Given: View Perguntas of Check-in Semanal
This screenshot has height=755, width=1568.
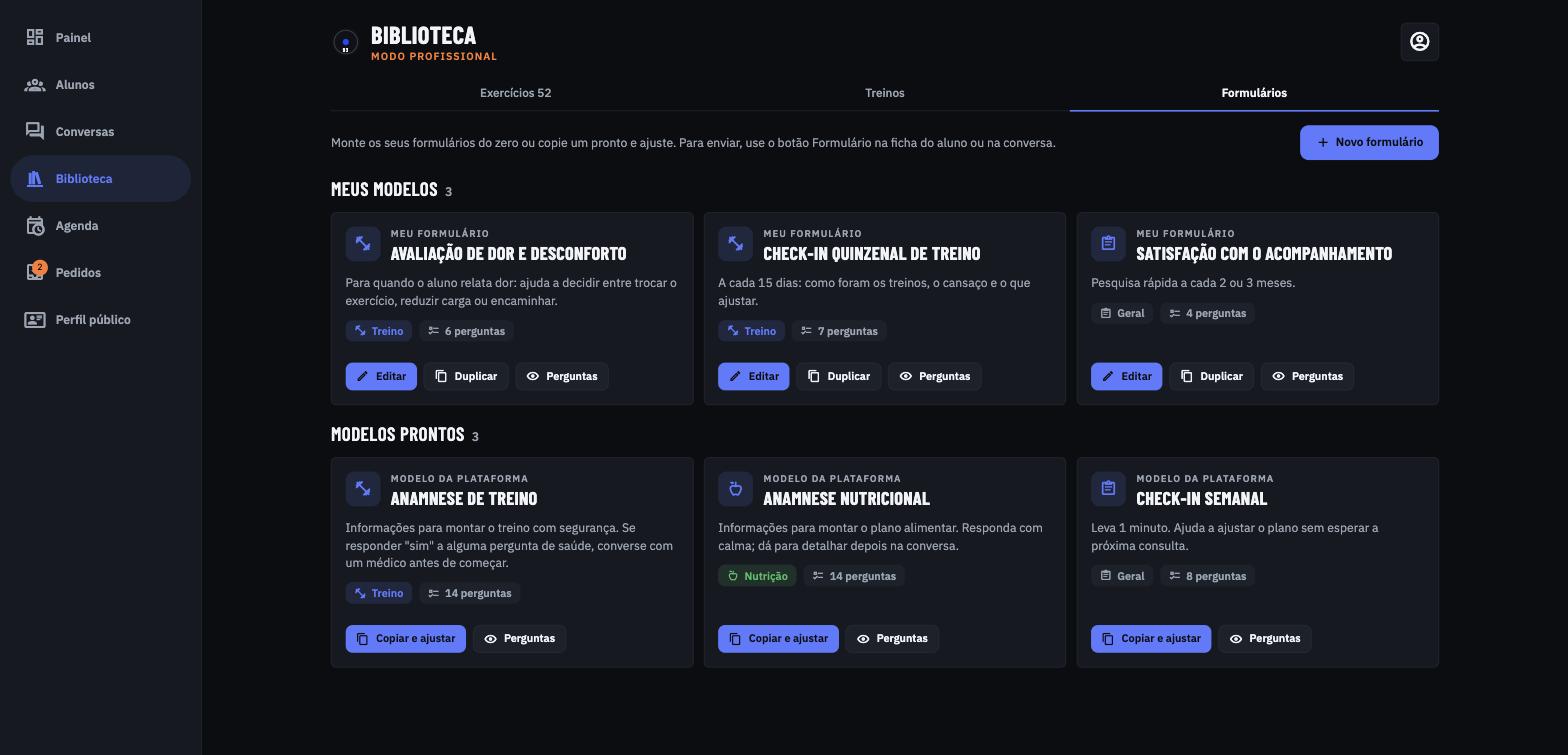Looking at the screenshot, I should [x=1265, y=639].
